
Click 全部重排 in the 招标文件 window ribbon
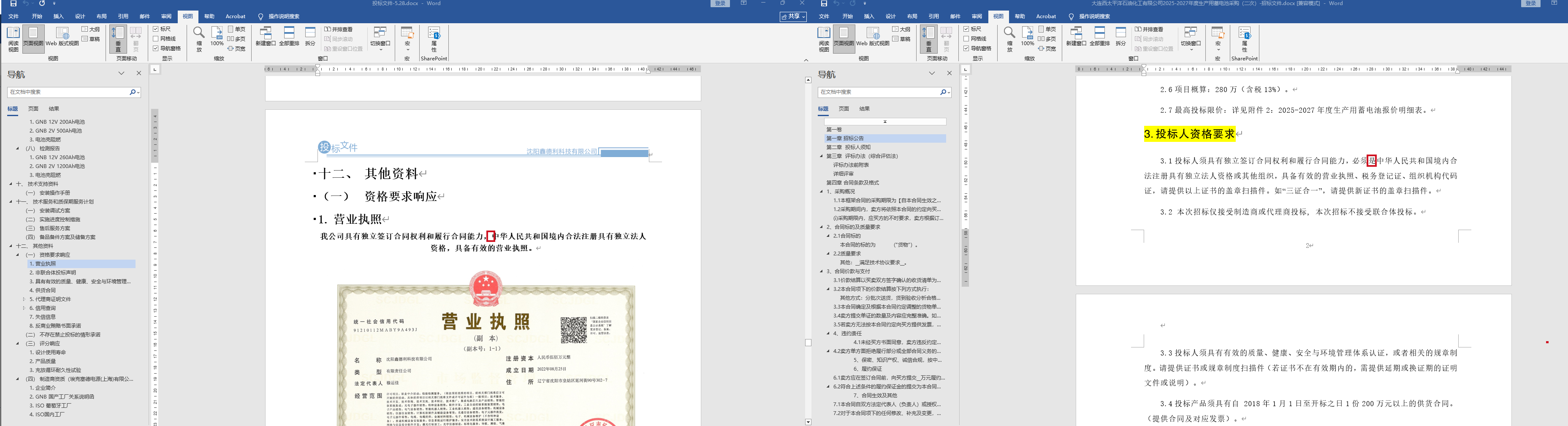coord(1099,37)
